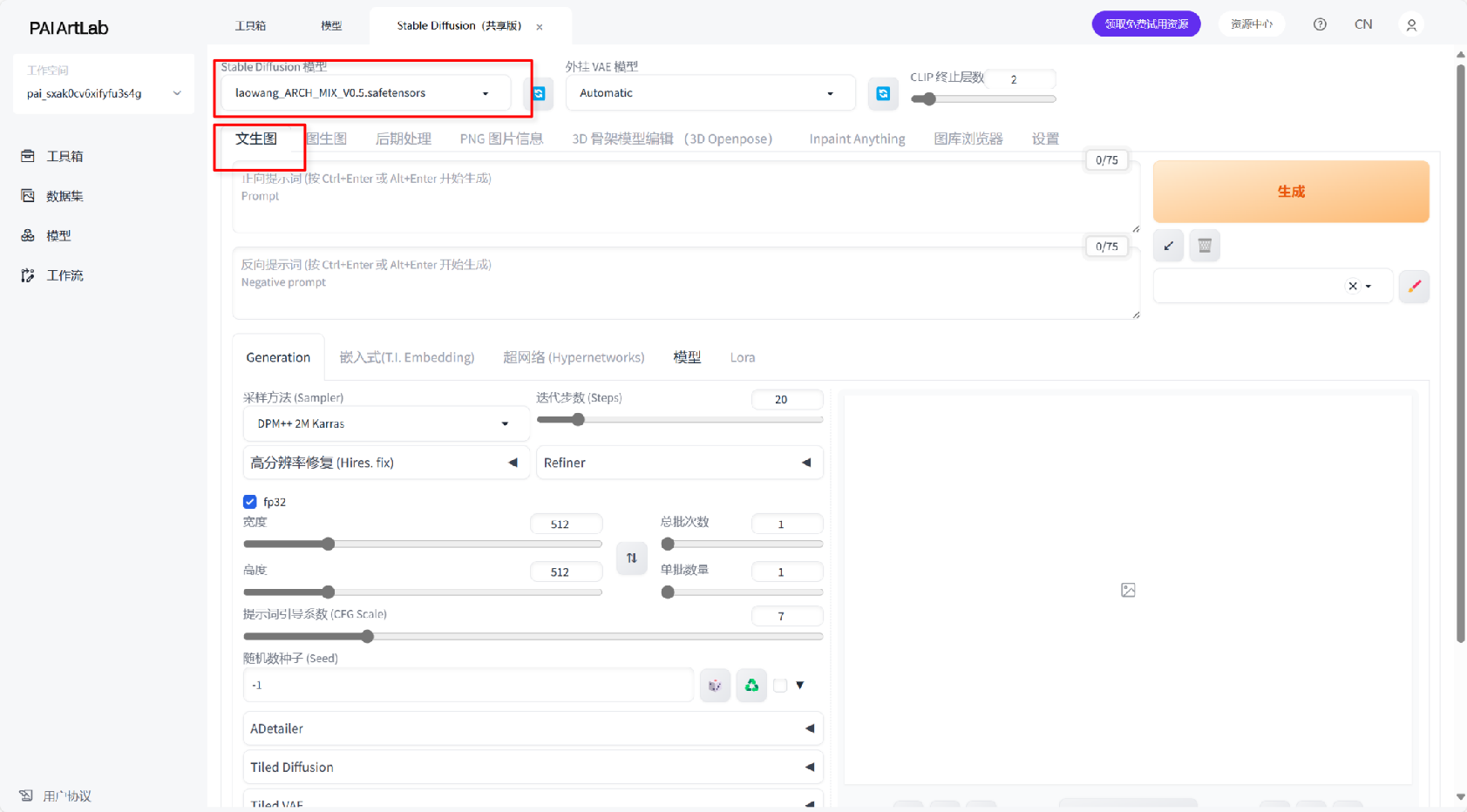Click the 总批次数 slider handle

668,545
